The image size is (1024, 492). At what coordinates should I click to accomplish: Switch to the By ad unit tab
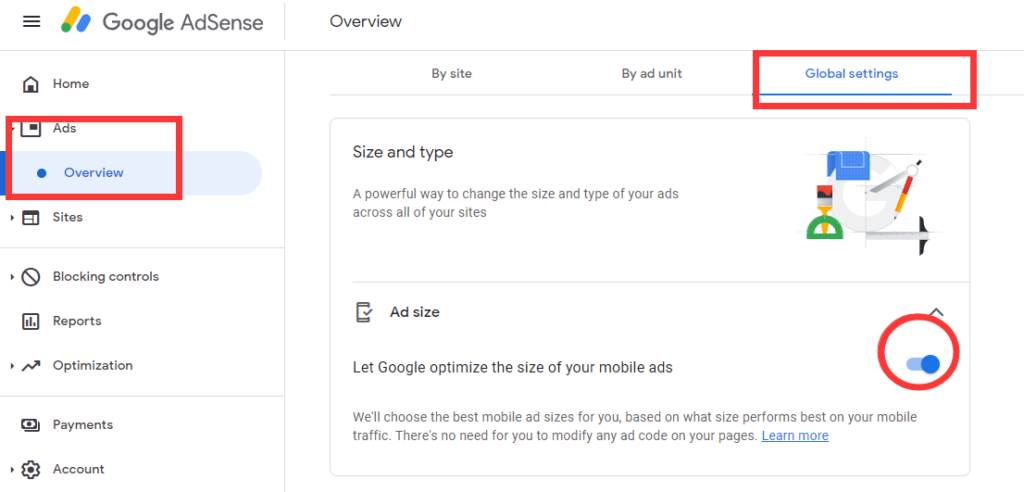click(x=652, y=74)
